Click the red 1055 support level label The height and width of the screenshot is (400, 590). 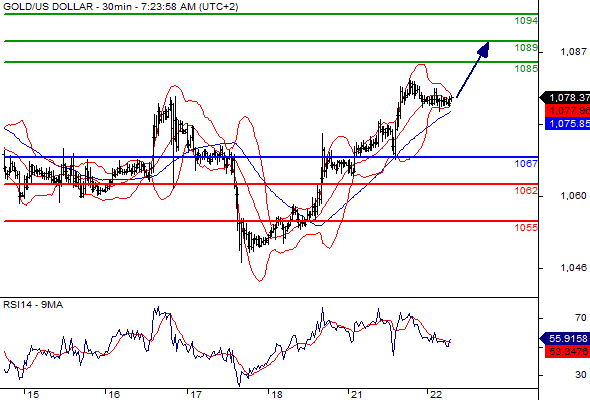[x=526, y=227]
